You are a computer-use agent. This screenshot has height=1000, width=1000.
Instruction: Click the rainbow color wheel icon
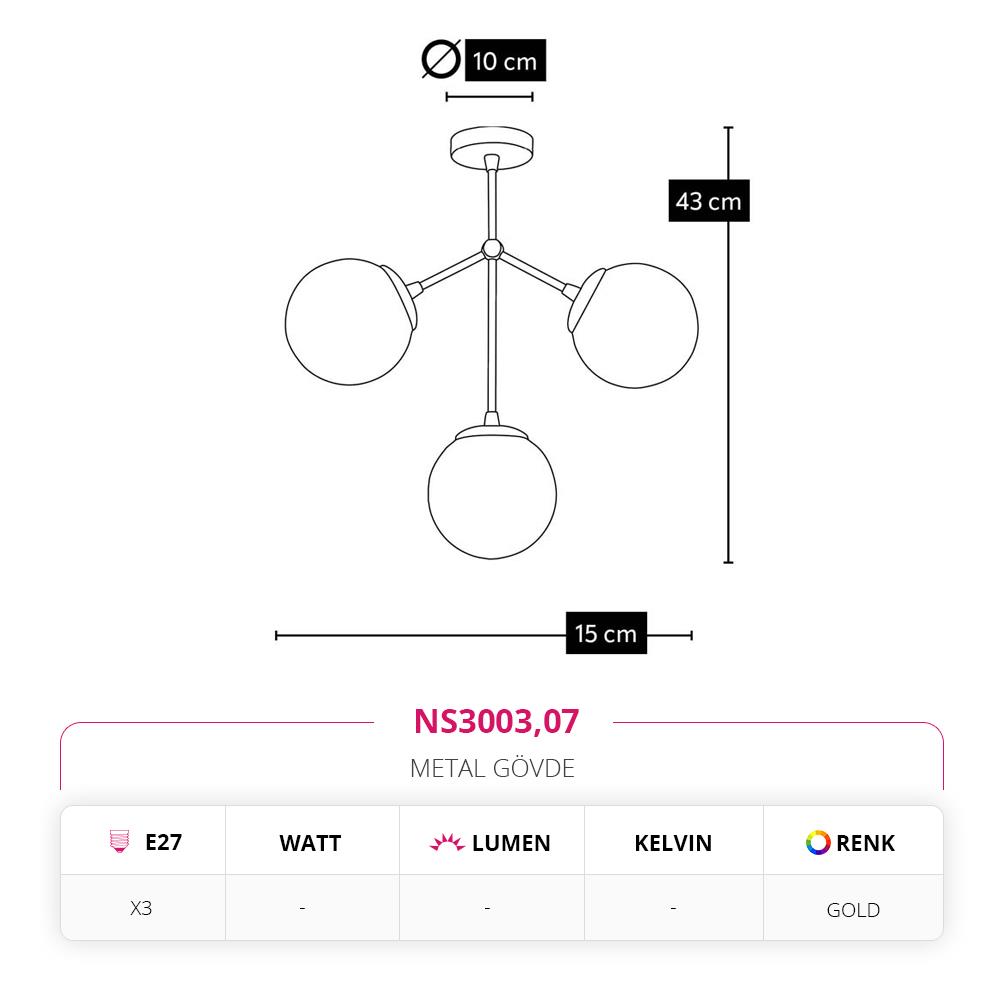pos(818,842)
